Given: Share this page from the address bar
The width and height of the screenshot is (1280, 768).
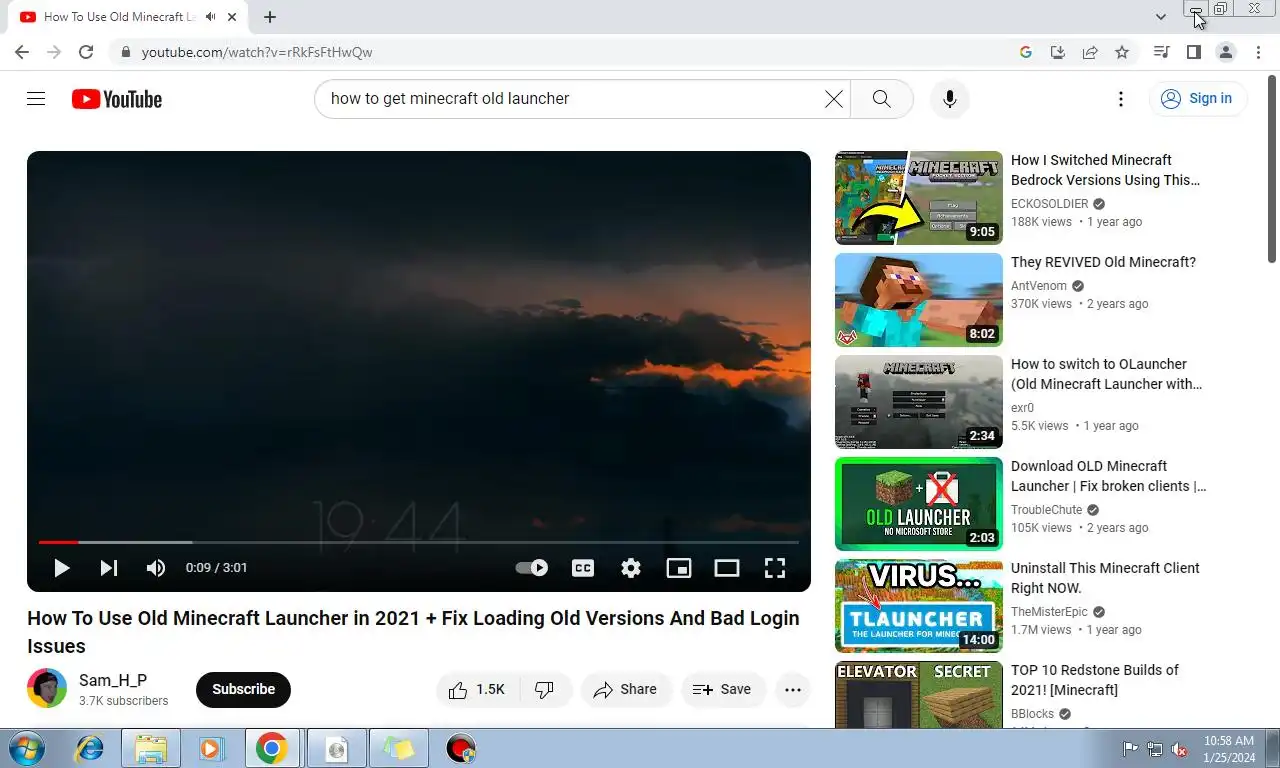Looking at the screenshot, I should point(1090,52).
